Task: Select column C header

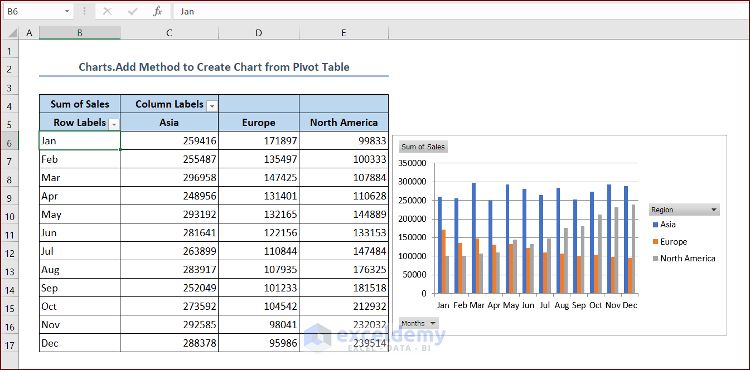Action: click(x=169, y=33)
